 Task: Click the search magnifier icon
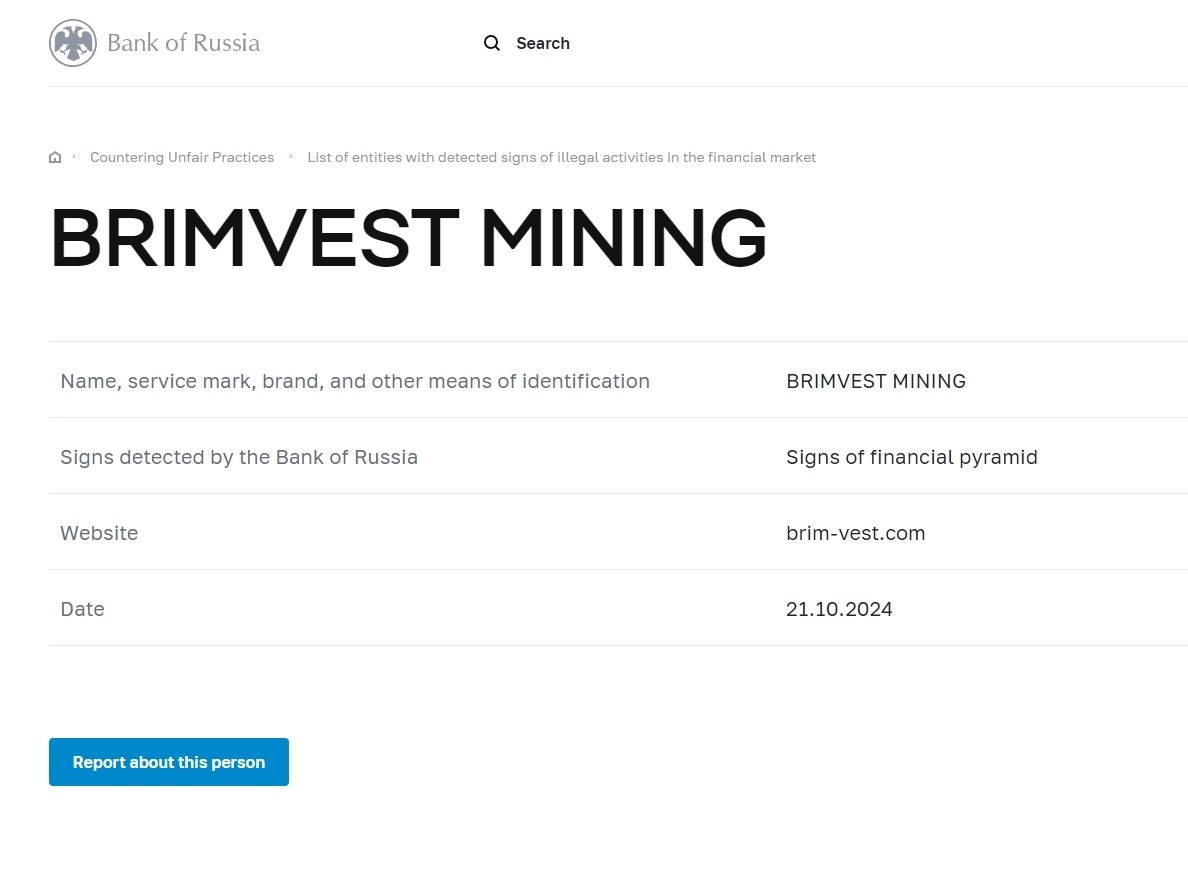492,43
